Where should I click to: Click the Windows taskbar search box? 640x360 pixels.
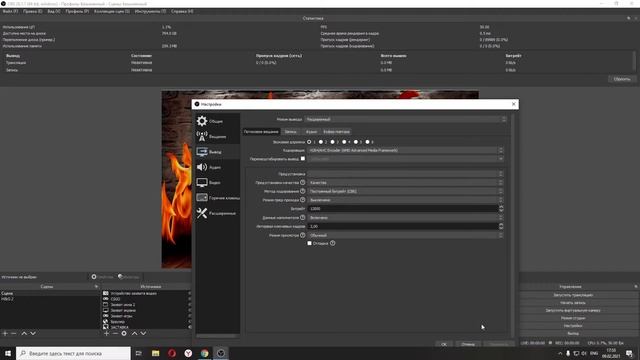[73, 353]
